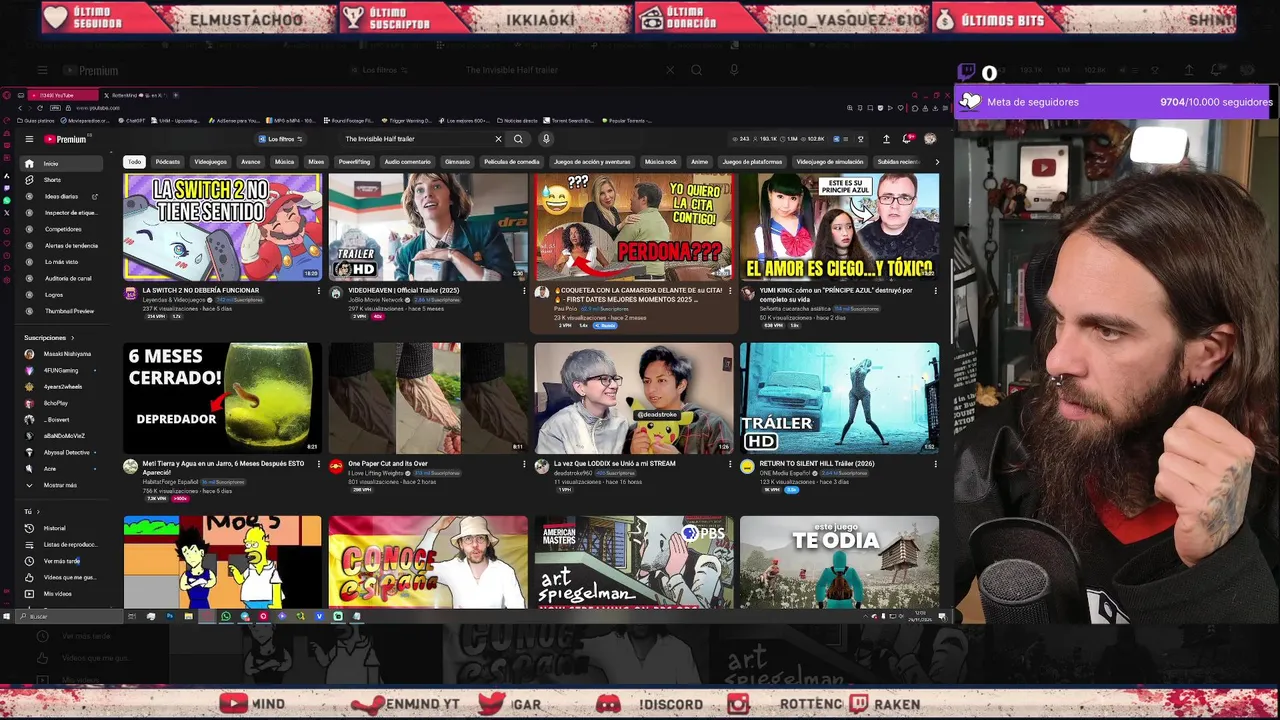This screenshot has width=1280, height=720.
Task: Open the CONOCE España thumbnail
Action: 428,562
